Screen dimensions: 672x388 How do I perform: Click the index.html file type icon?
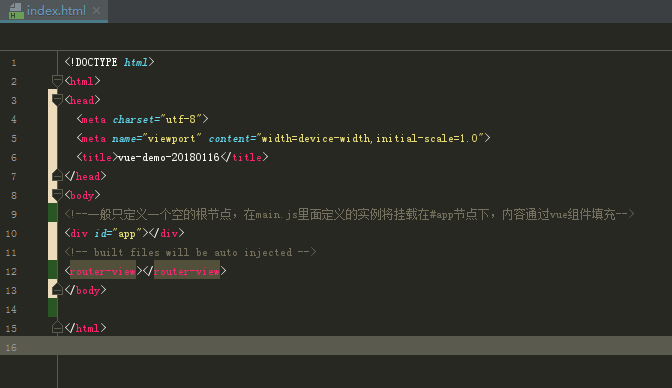pos(16,11)
